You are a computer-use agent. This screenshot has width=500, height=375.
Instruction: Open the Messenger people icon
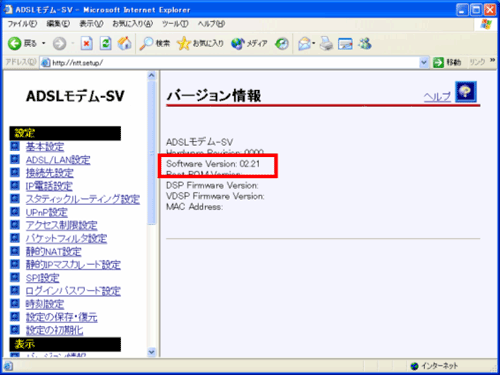pos(365,43)
